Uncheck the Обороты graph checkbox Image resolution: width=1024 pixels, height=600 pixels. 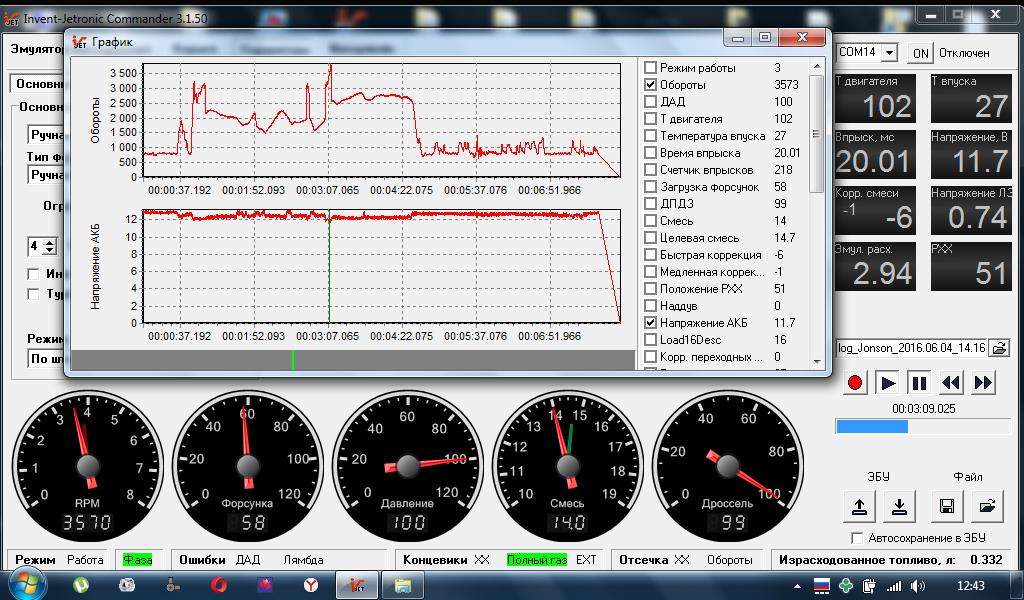click(x=650, y=85)
